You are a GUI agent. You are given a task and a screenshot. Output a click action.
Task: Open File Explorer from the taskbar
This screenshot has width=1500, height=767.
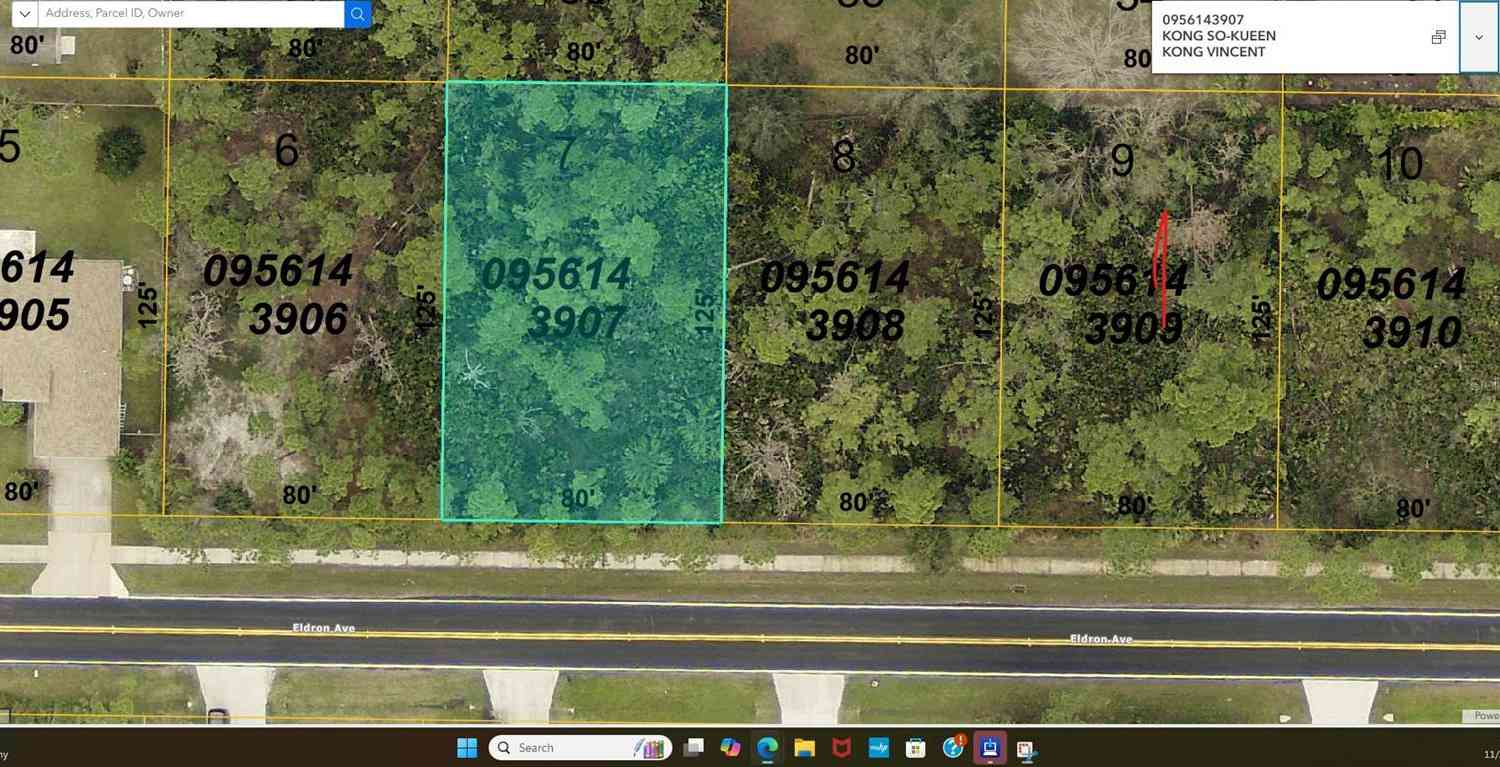click(804, 748)
